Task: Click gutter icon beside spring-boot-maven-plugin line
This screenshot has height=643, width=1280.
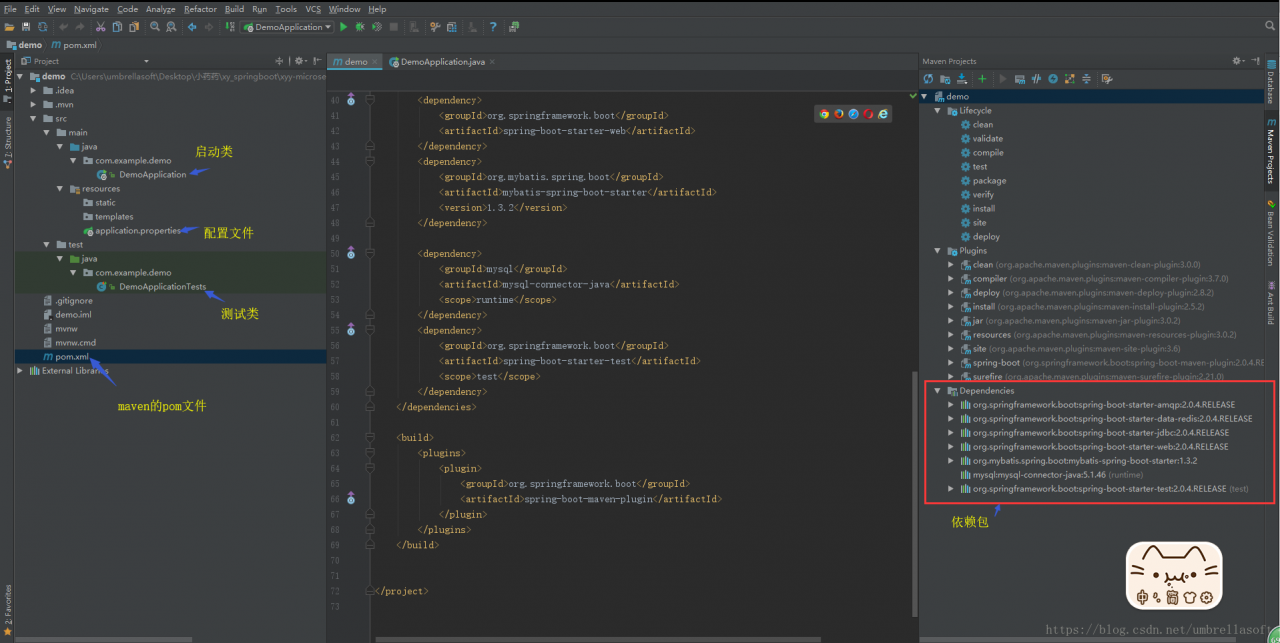Action: 351,498
